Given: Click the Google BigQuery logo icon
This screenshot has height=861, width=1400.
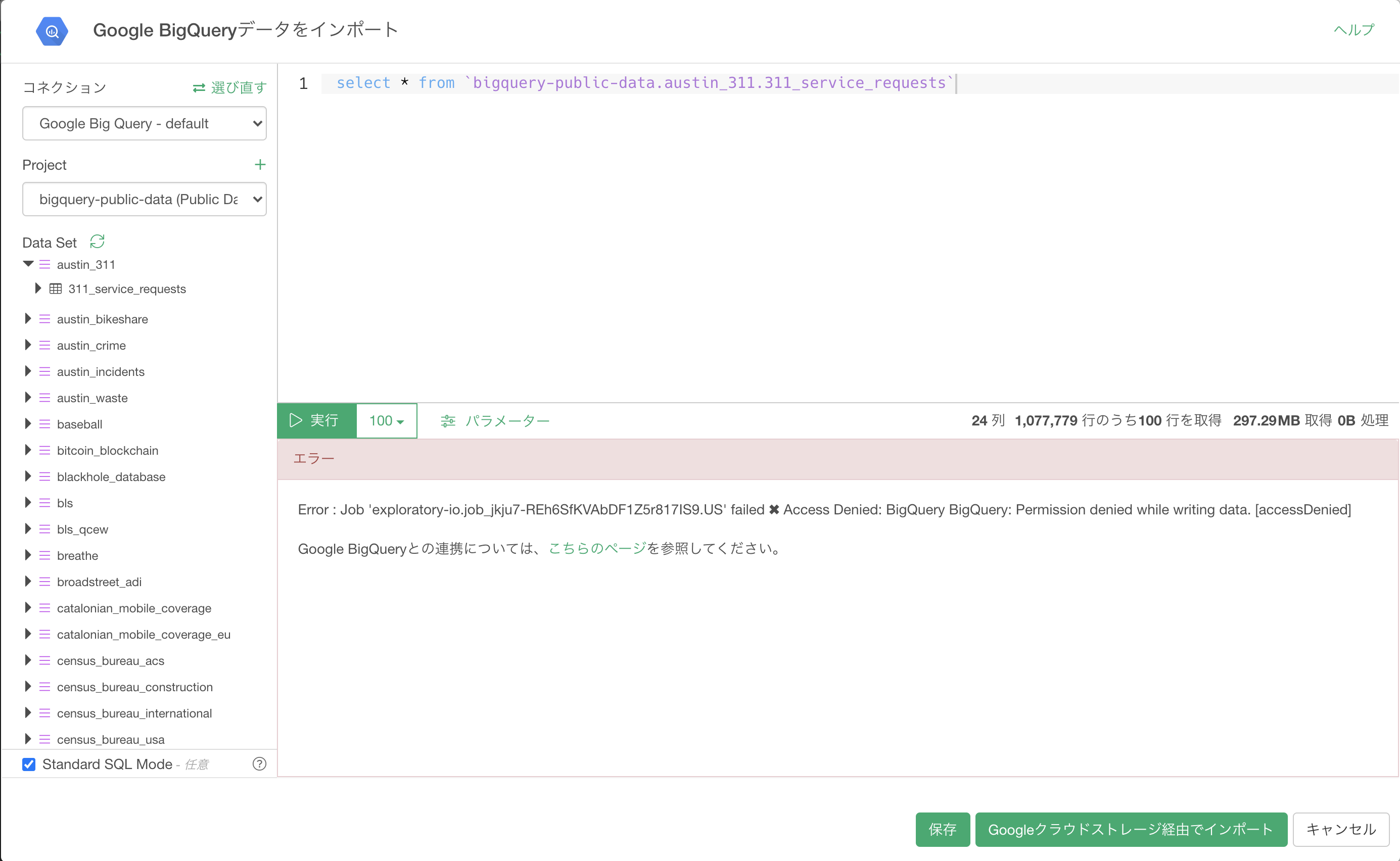Looking at the screenshot, I should click(52, 31).
